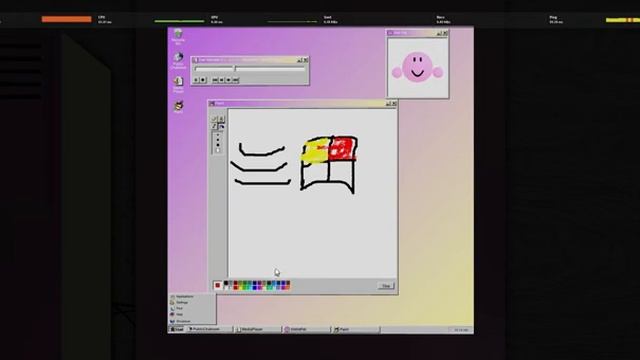Switch to Paint on the taskbar
640x360 pixels.
click(x=356, y=329)
